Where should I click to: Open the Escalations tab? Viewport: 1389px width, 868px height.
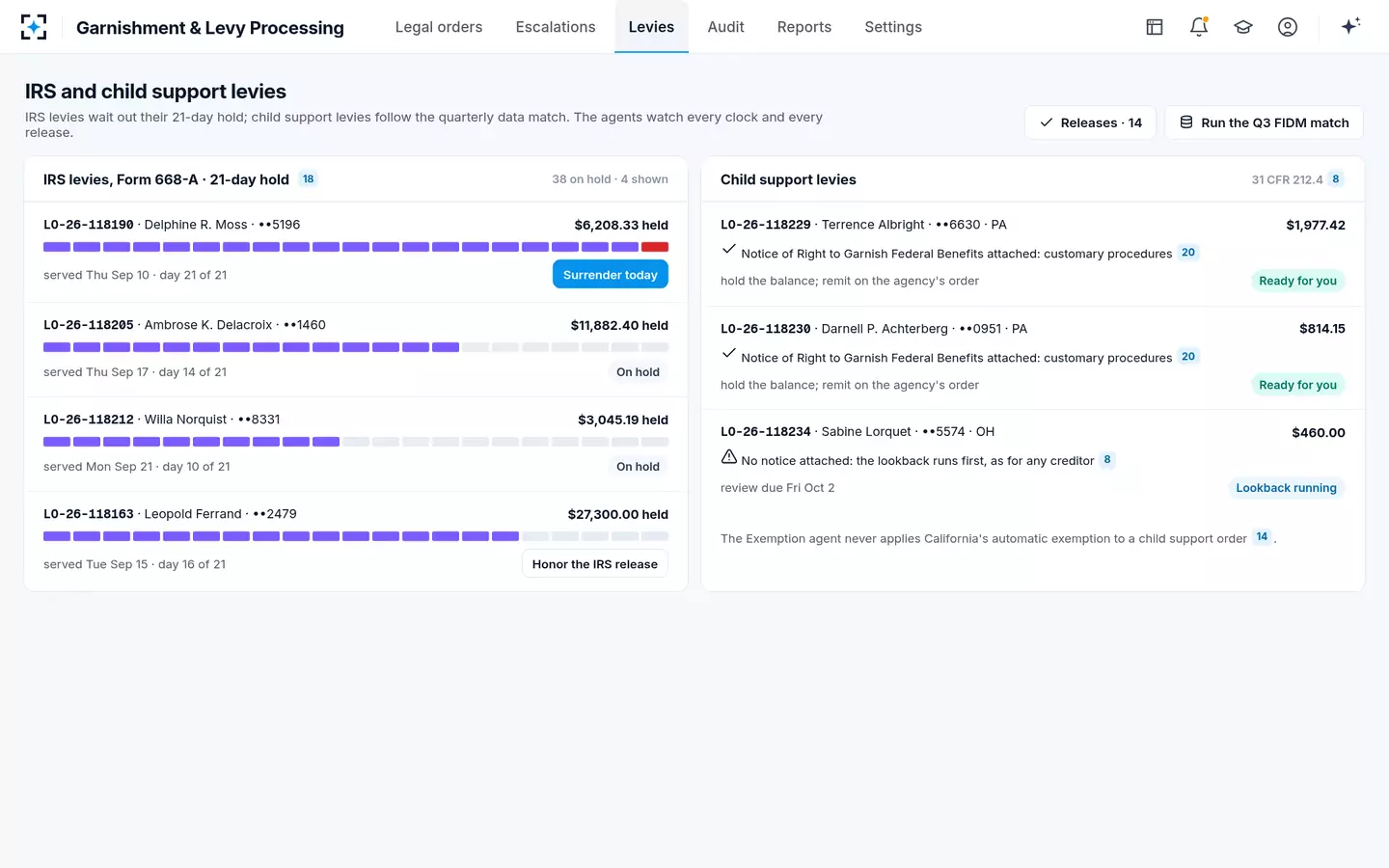tap(556, 27)
